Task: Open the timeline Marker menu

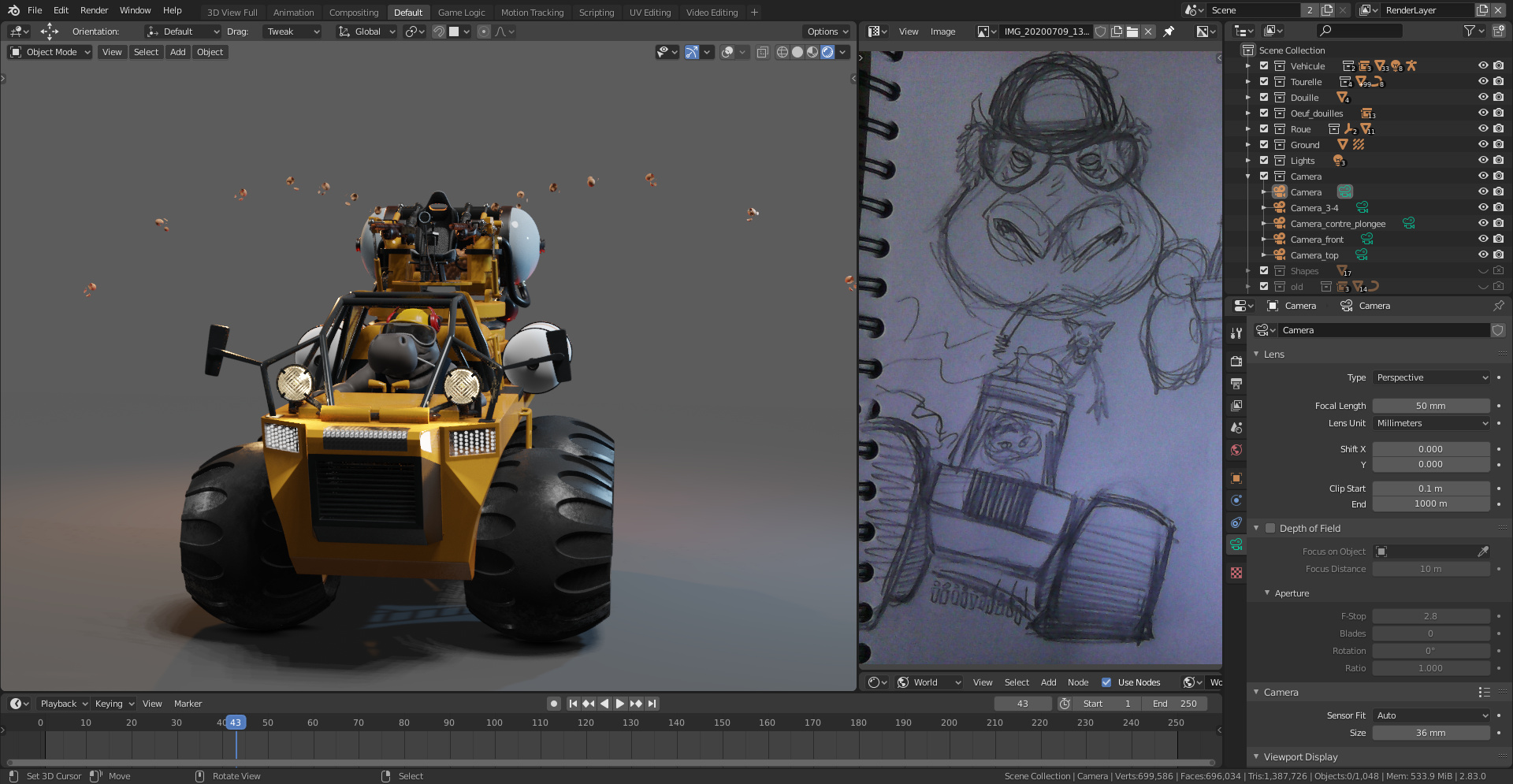Action: pos(188,704)
